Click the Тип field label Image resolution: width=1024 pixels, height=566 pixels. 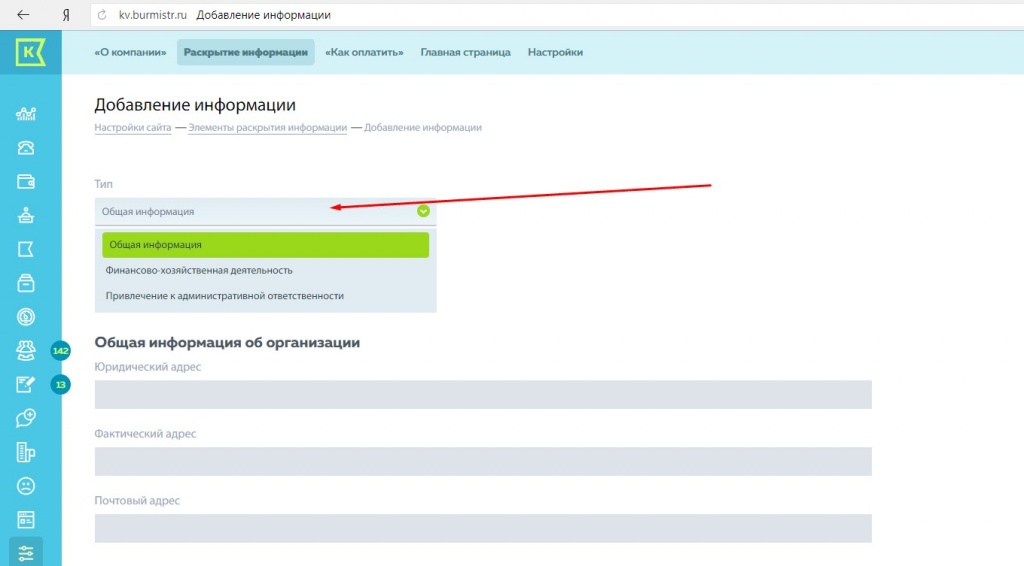pos(103,184)
